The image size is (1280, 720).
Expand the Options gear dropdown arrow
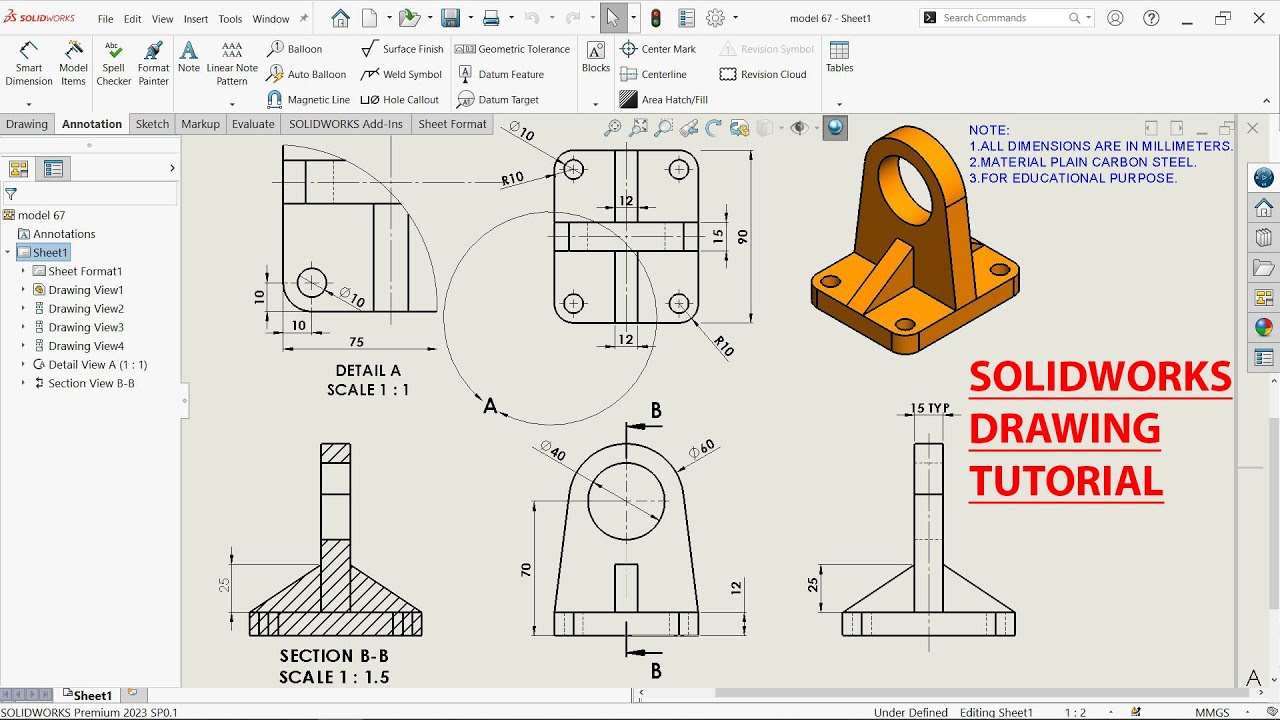coord(735,18)
